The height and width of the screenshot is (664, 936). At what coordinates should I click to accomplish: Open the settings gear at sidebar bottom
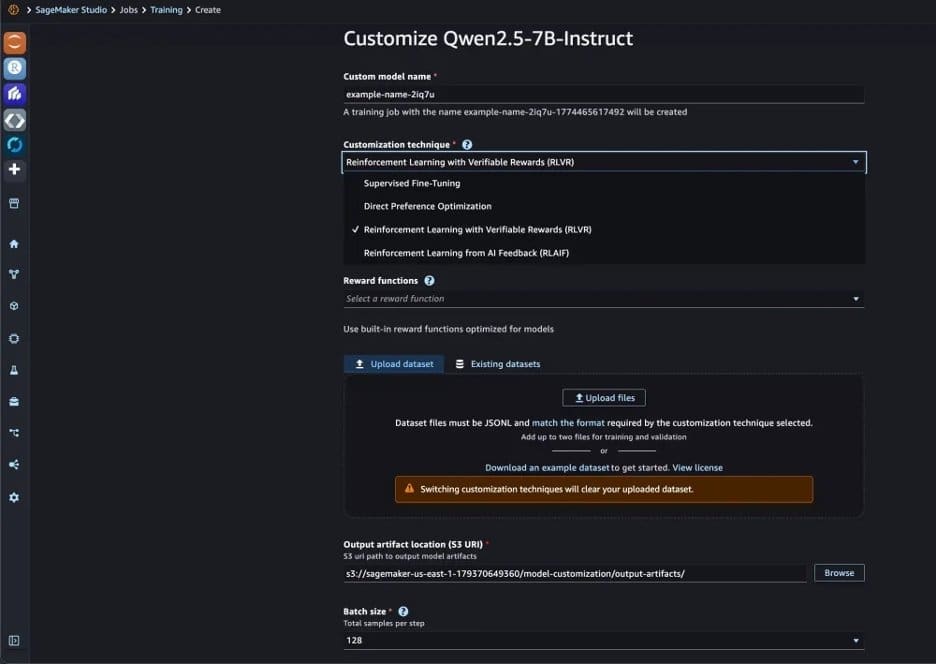14,498
